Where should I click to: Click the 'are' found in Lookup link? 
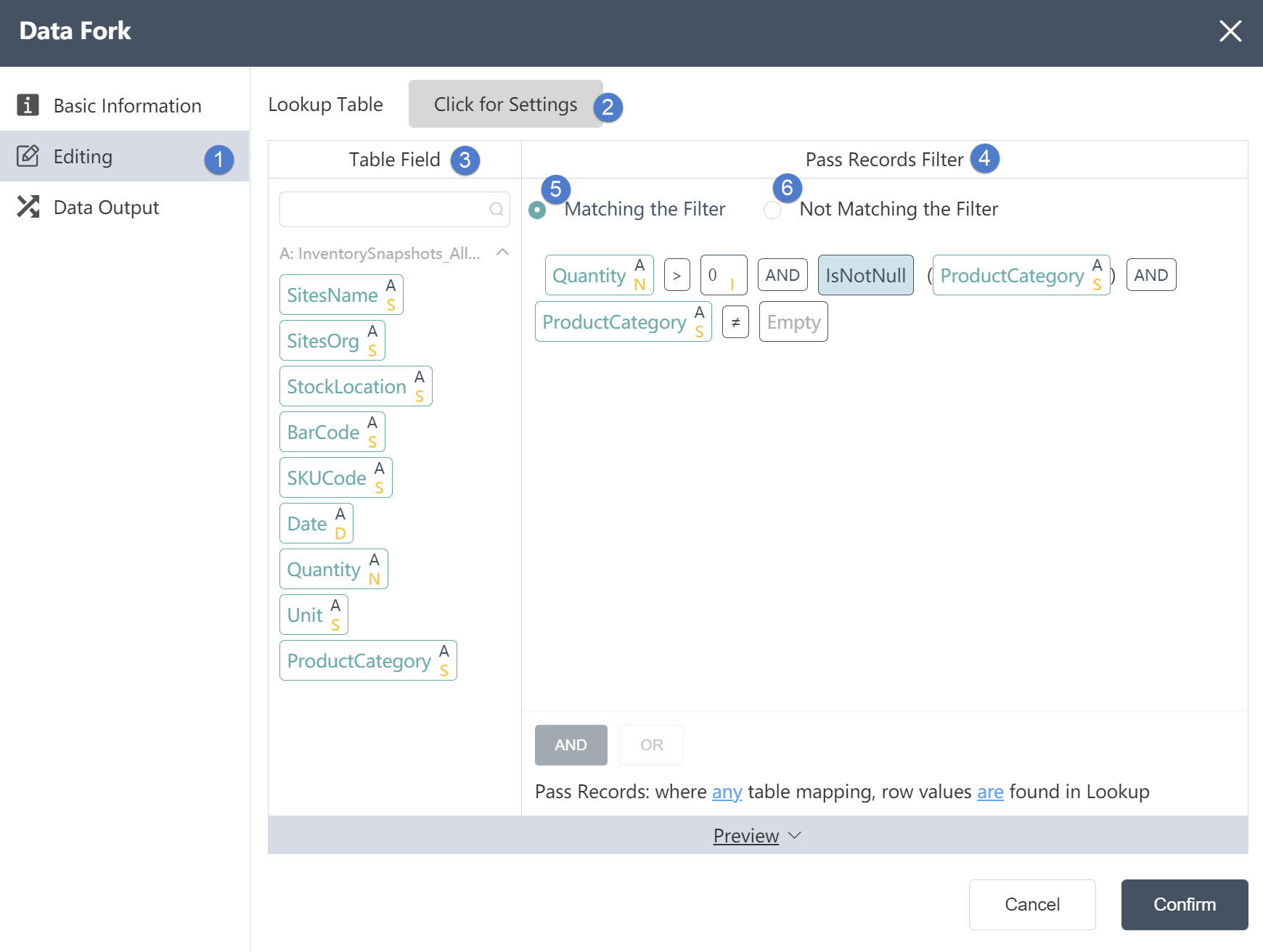[990, 792]
